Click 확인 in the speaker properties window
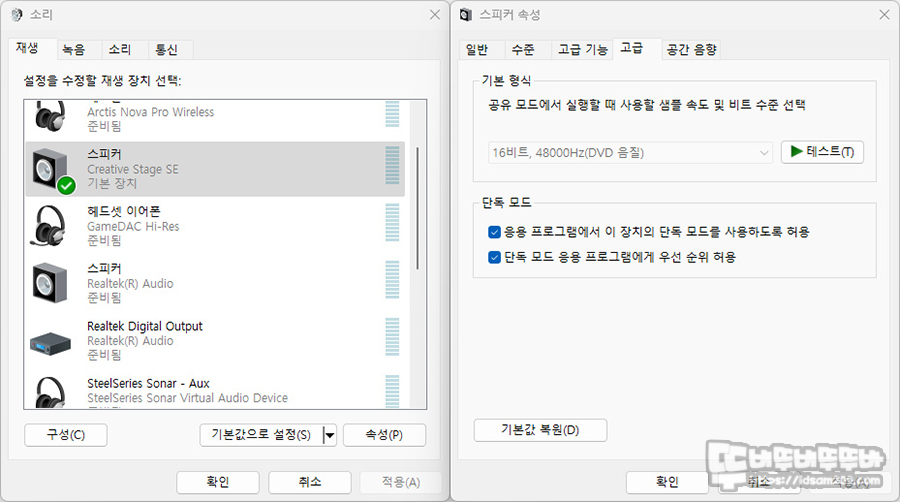This screenshot has height=502, width=900. 667,482
